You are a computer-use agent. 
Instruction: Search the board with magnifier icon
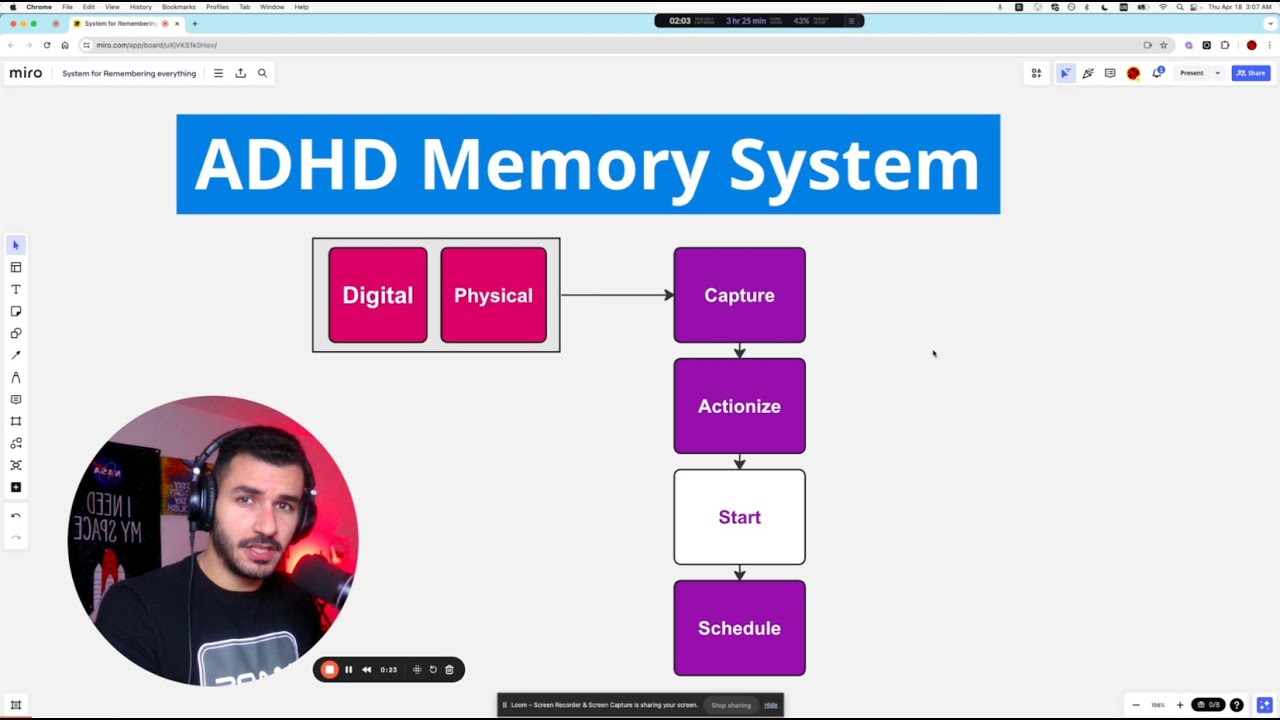[262, 73]
